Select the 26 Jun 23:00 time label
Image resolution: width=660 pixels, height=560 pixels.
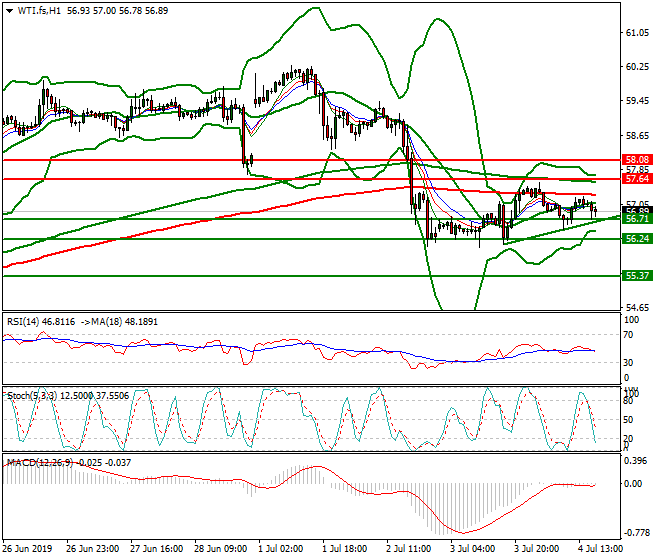93,549
